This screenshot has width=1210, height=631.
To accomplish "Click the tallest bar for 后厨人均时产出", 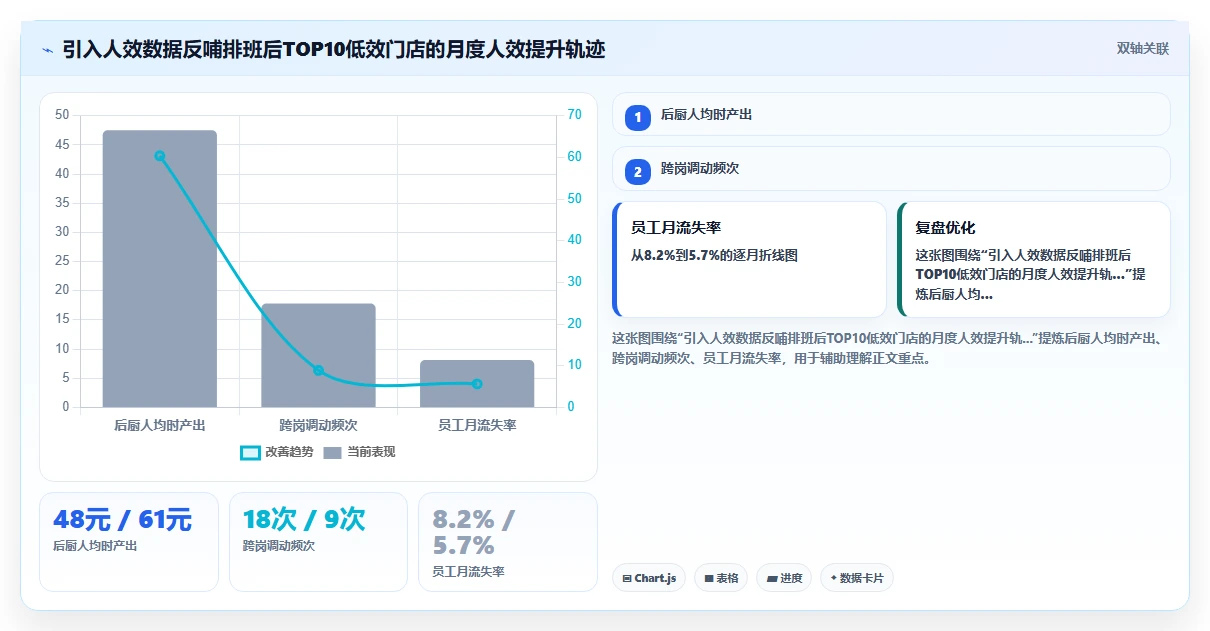I will [159, 268].
